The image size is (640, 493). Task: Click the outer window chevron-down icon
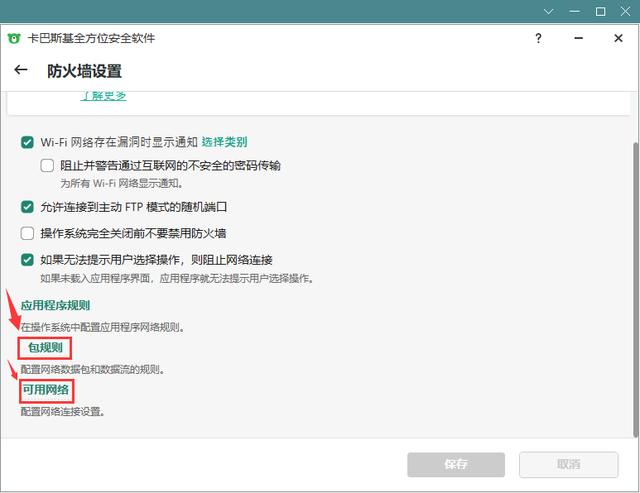549,11
